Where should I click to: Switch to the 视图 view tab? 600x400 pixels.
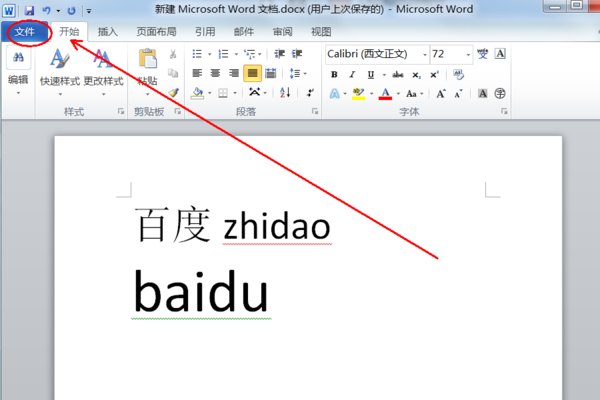pos(321,32)
